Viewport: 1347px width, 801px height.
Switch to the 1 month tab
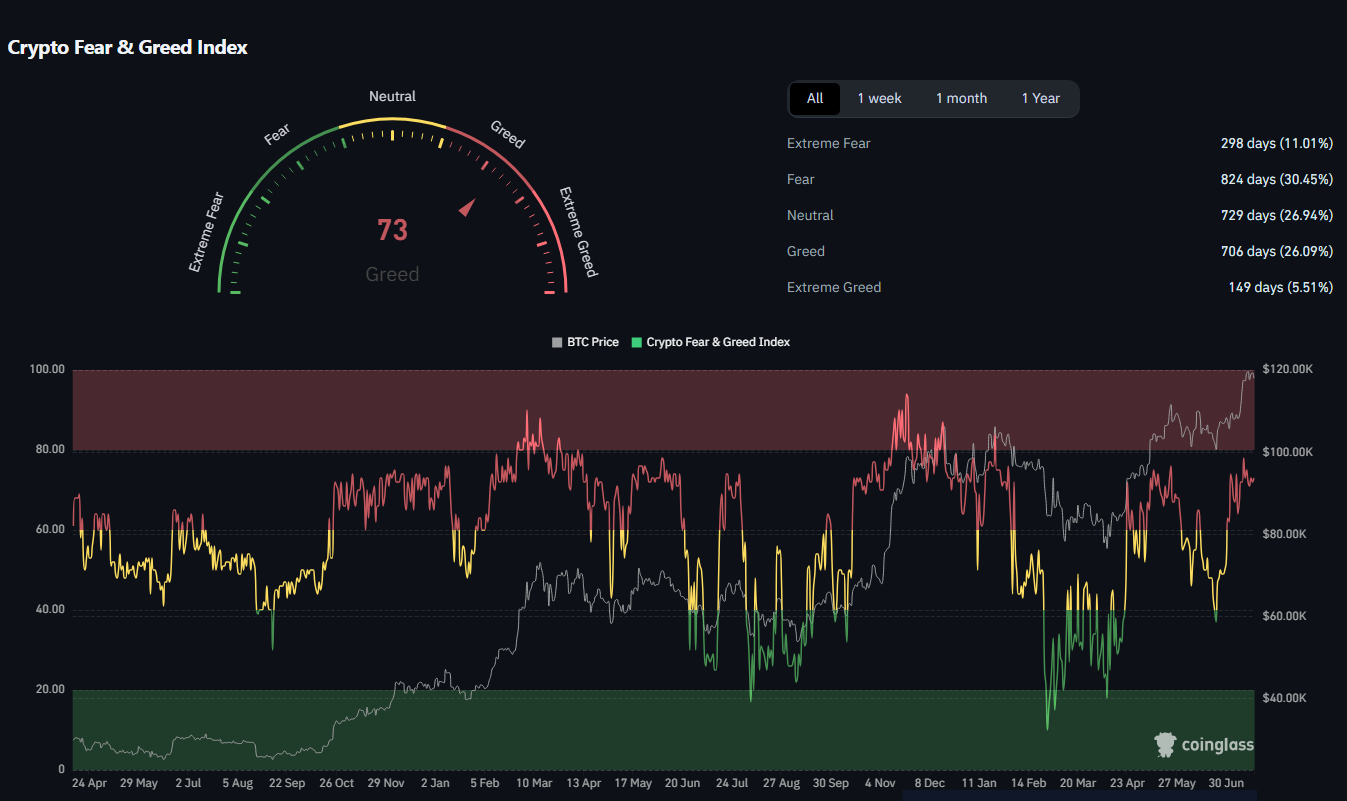coord(961,98)
